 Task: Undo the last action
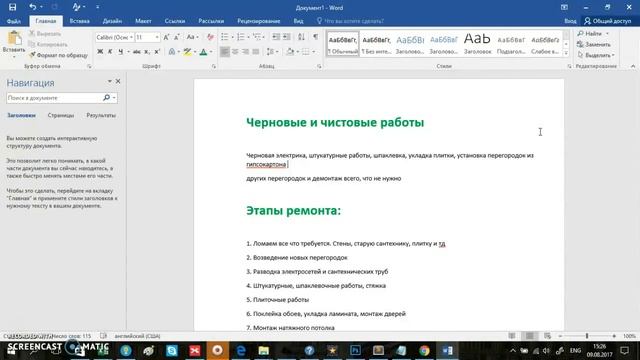coord(33,7)
